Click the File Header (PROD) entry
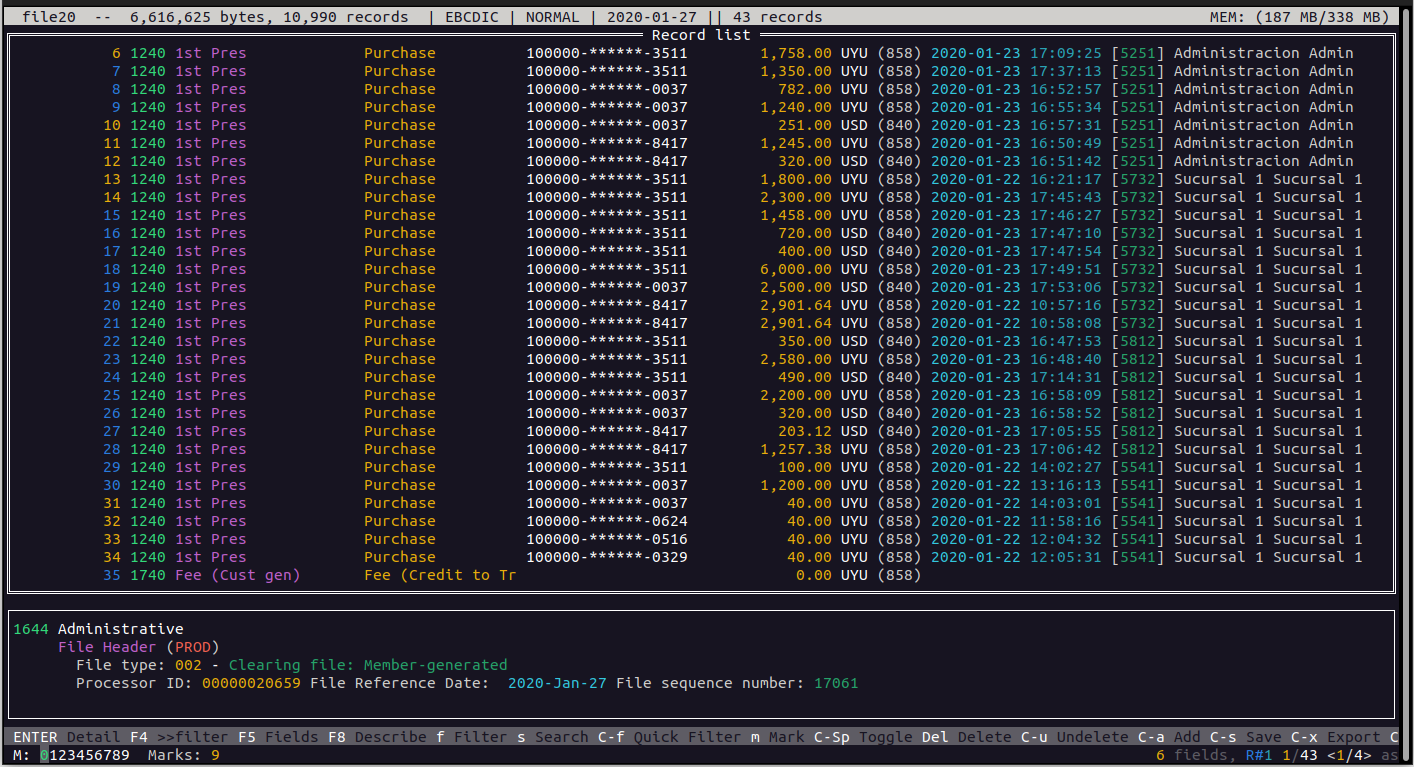1414x767 pixels. 138,647
